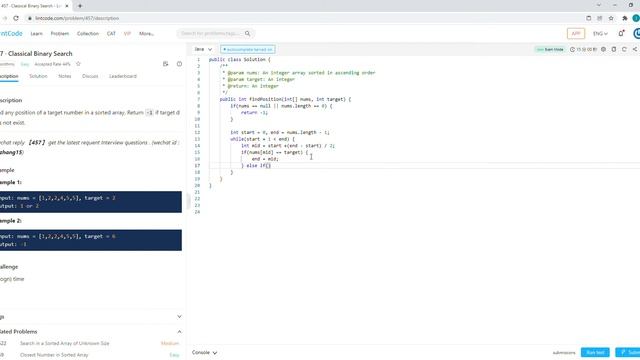Switch to the Discuss tab
640x360 pixels.
point(90,76)
